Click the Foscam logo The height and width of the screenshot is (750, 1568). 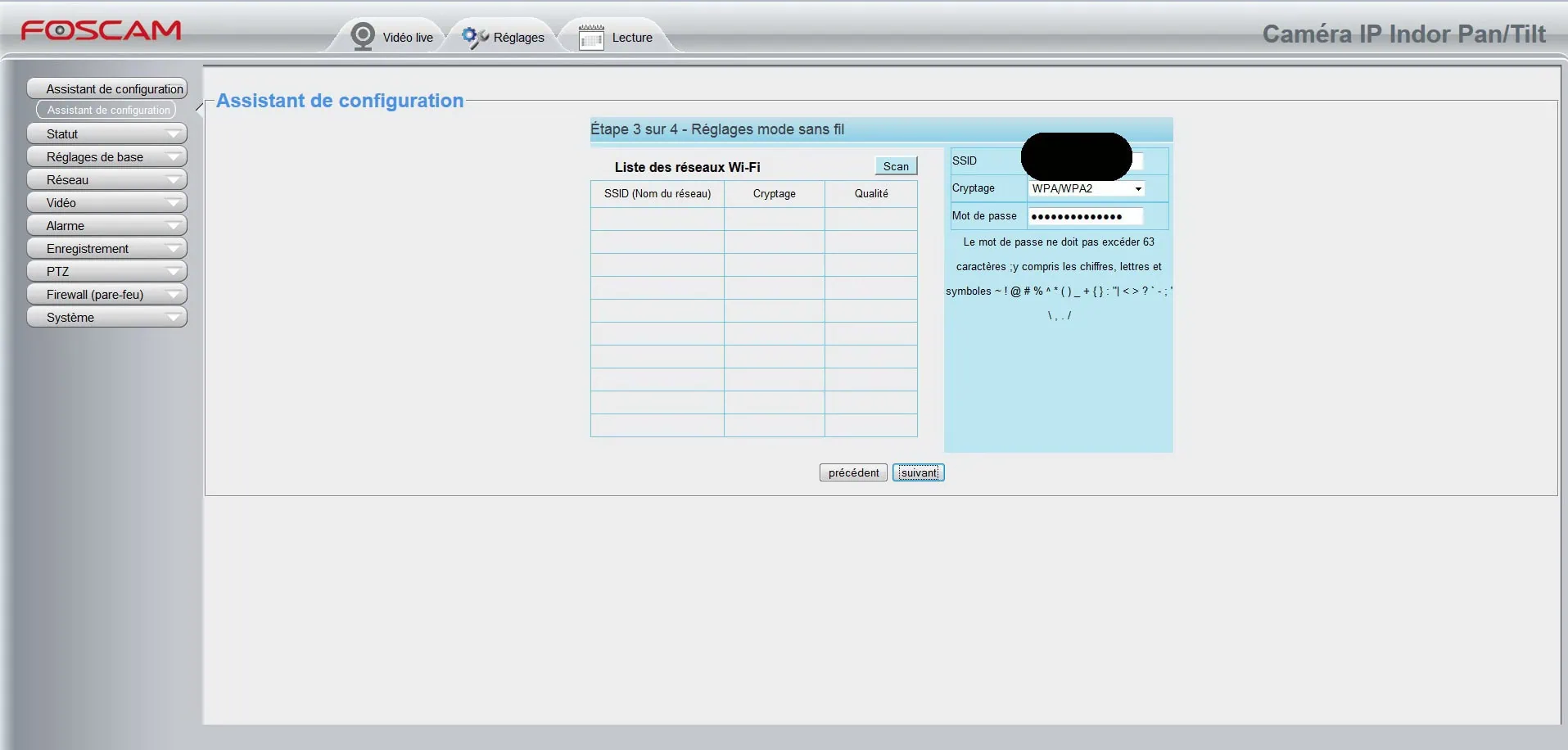[x=102, y=30]
